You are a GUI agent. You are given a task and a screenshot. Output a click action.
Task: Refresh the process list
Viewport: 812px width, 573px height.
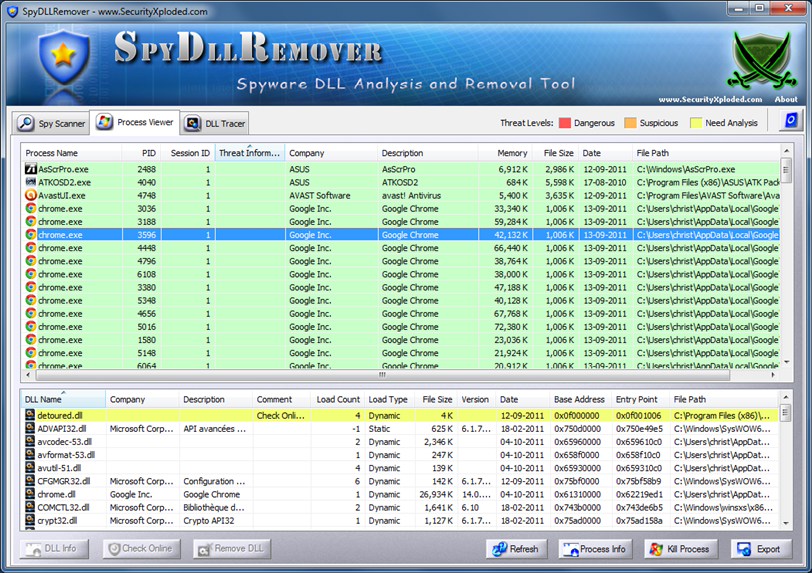516,549
